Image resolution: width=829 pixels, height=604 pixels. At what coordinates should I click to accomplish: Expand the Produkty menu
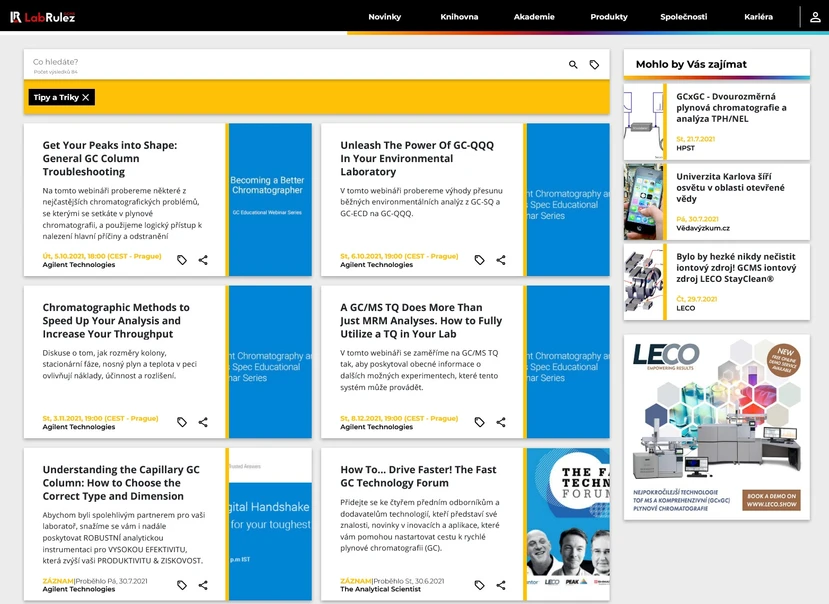pyautogui.click(x=609, y=17)
